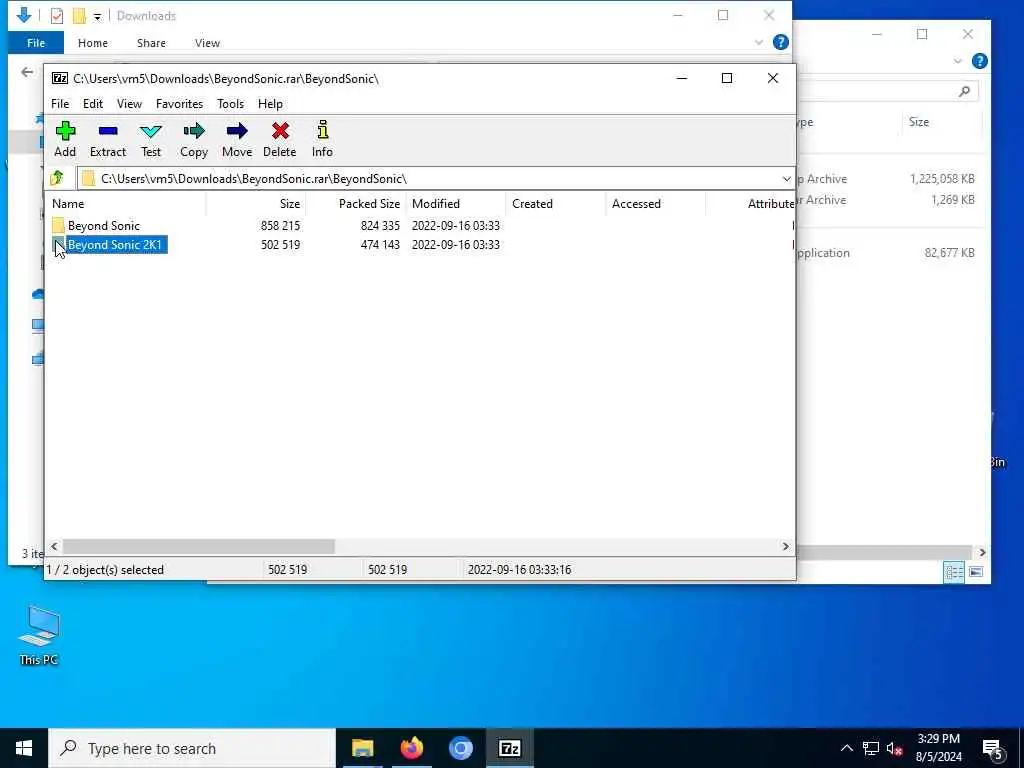Viewport: 1024px width, 768px height.
Task: Open the File tab in Downloads Explorer
Action: pos(36,43)
